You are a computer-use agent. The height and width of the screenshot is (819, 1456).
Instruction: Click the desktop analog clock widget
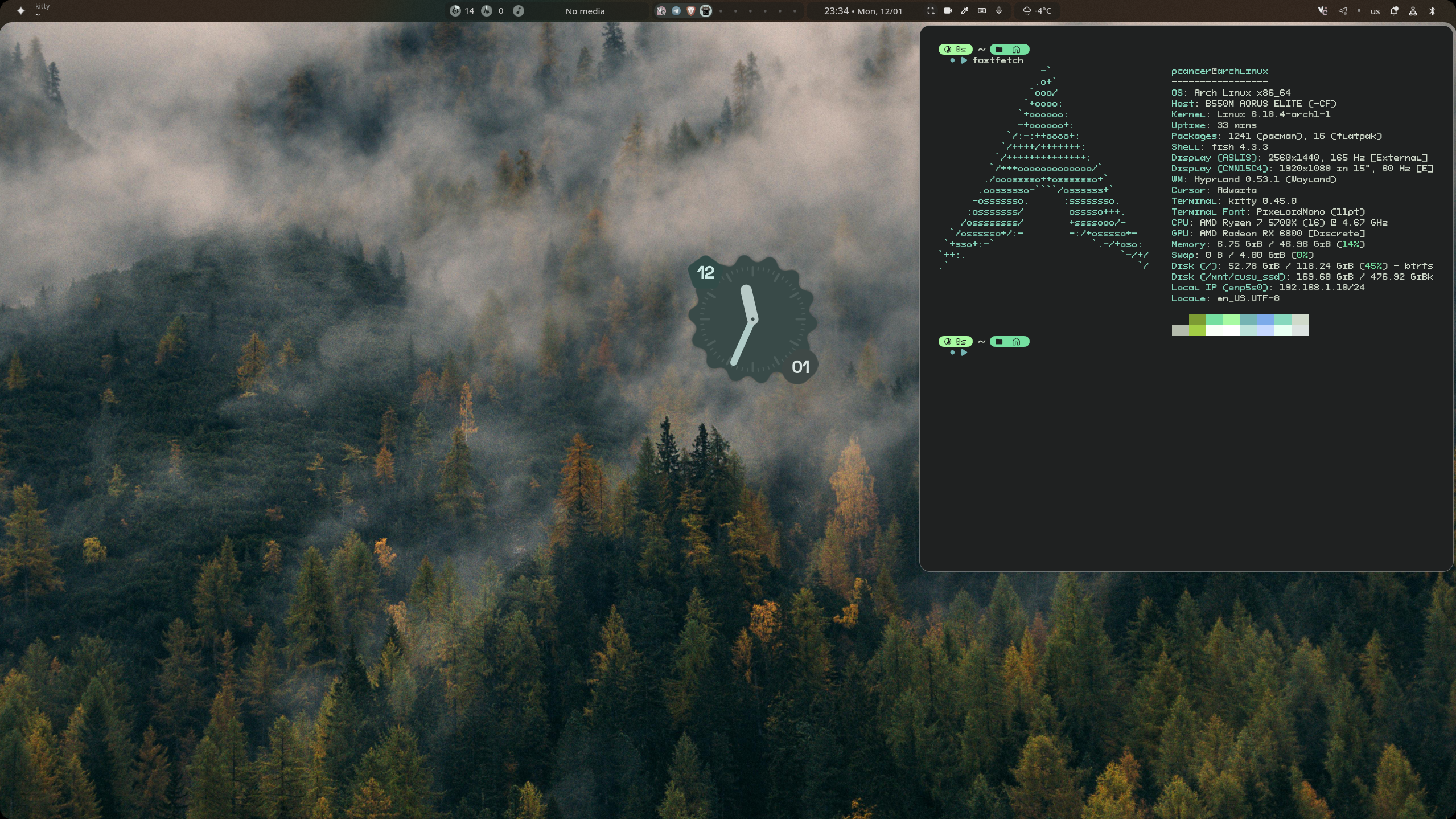point(752,320)
